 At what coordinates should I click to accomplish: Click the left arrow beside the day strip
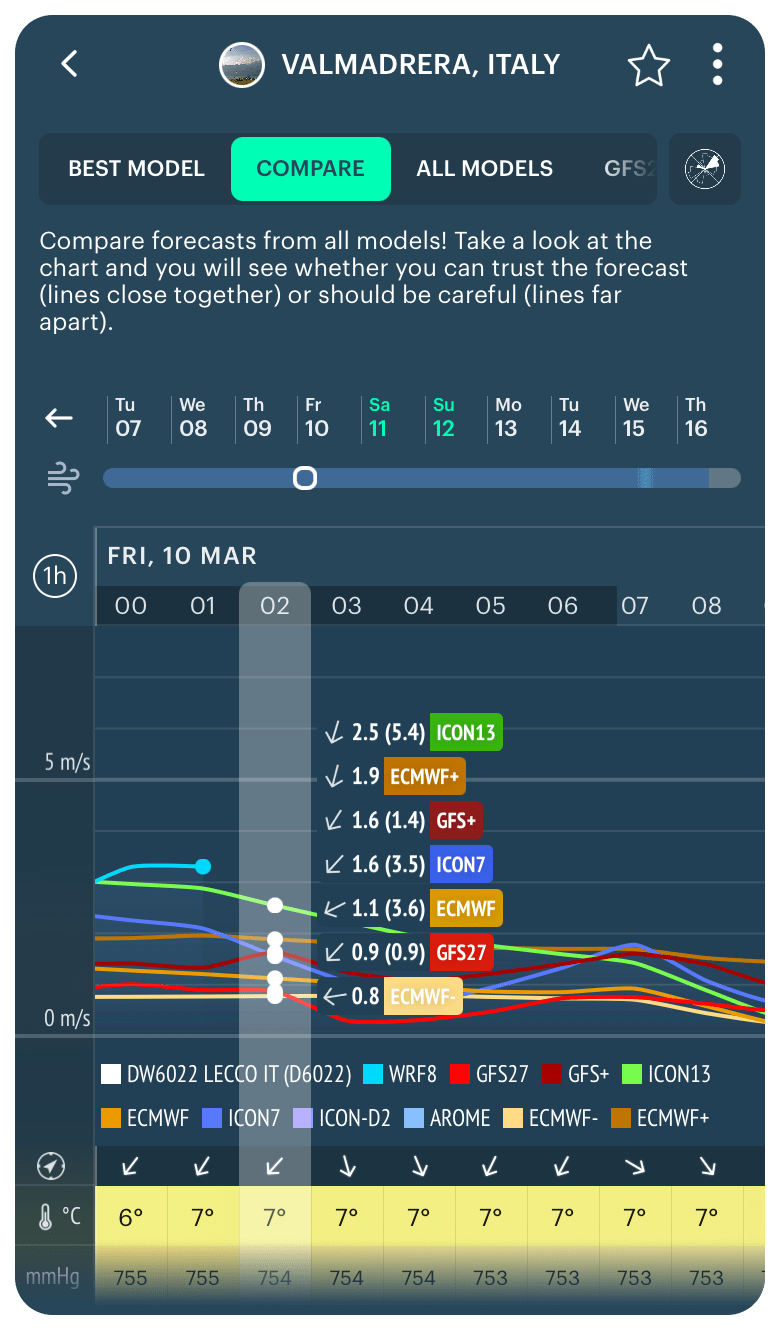point(57,419)
